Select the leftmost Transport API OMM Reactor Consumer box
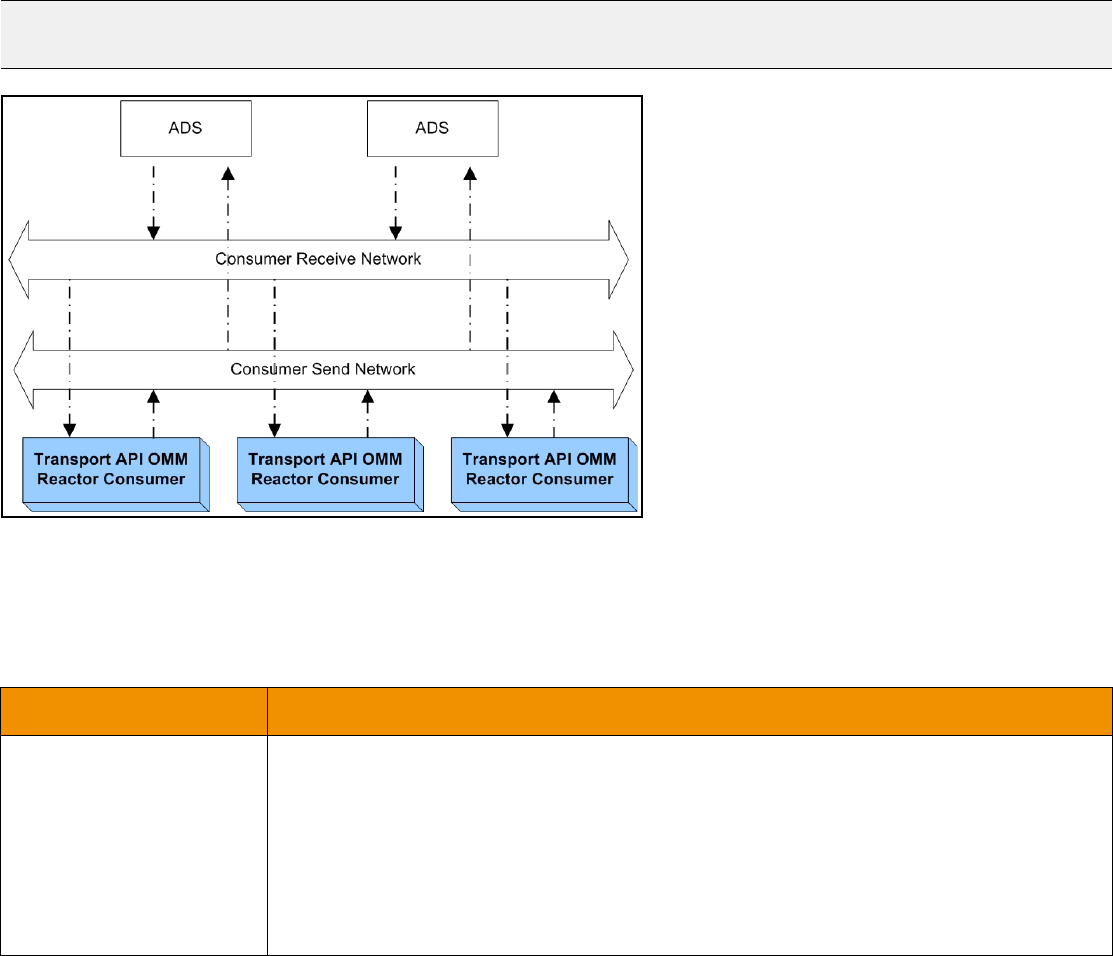 click(x=116, y=474)
